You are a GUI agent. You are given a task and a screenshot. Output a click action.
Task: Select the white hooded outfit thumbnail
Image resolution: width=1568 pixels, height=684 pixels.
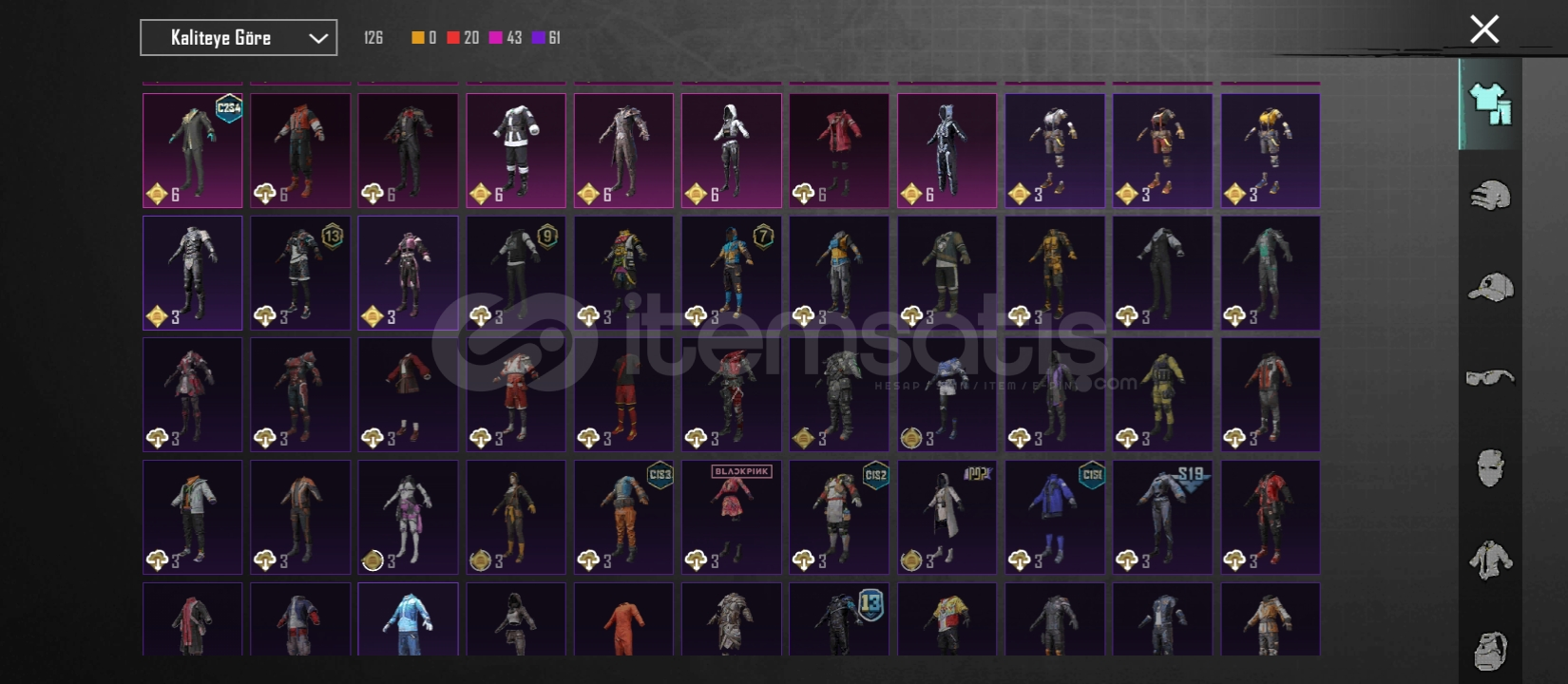coord(732,150)
